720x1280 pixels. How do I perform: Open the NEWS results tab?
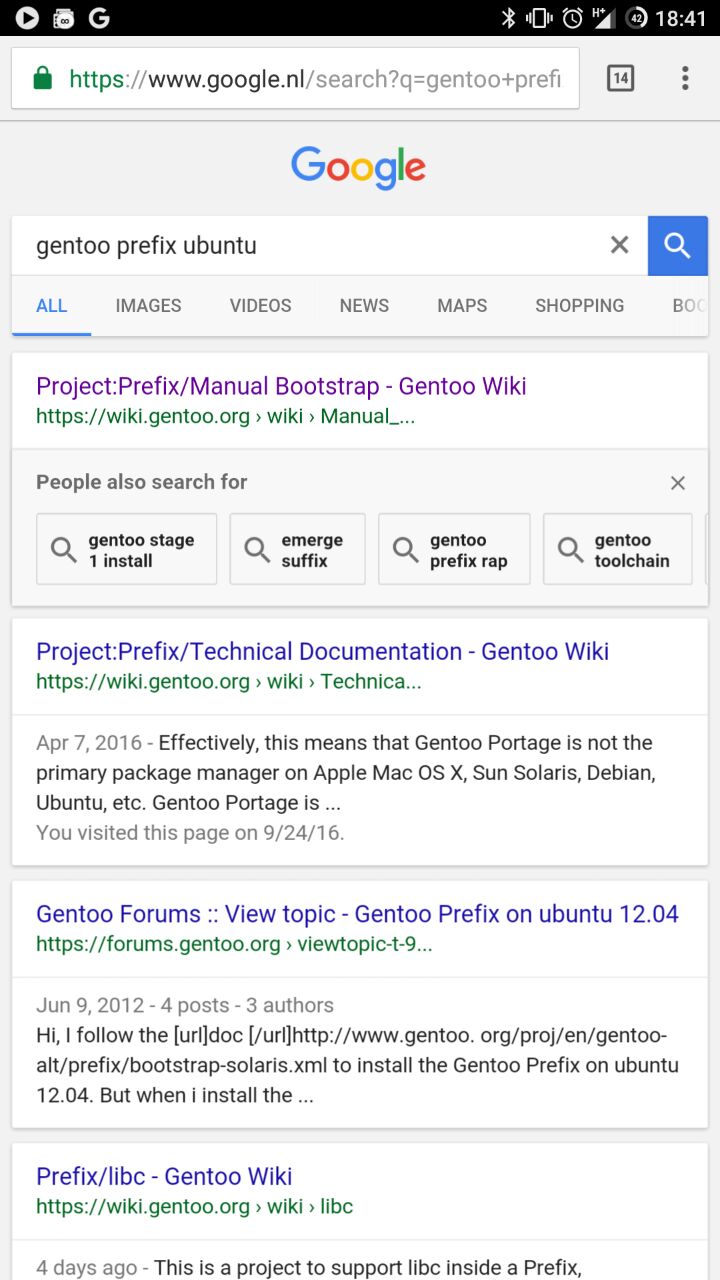click(364, 306)
